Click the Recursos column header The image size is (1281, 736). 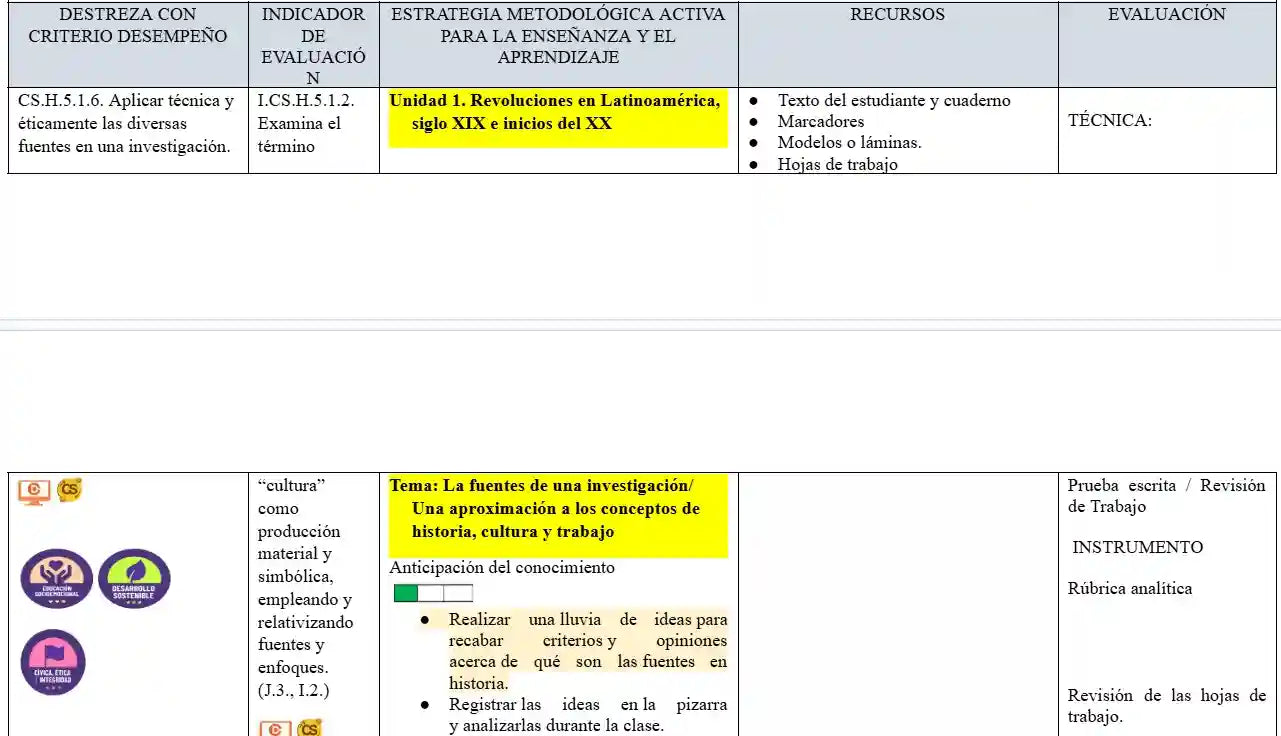coord(897,15)
